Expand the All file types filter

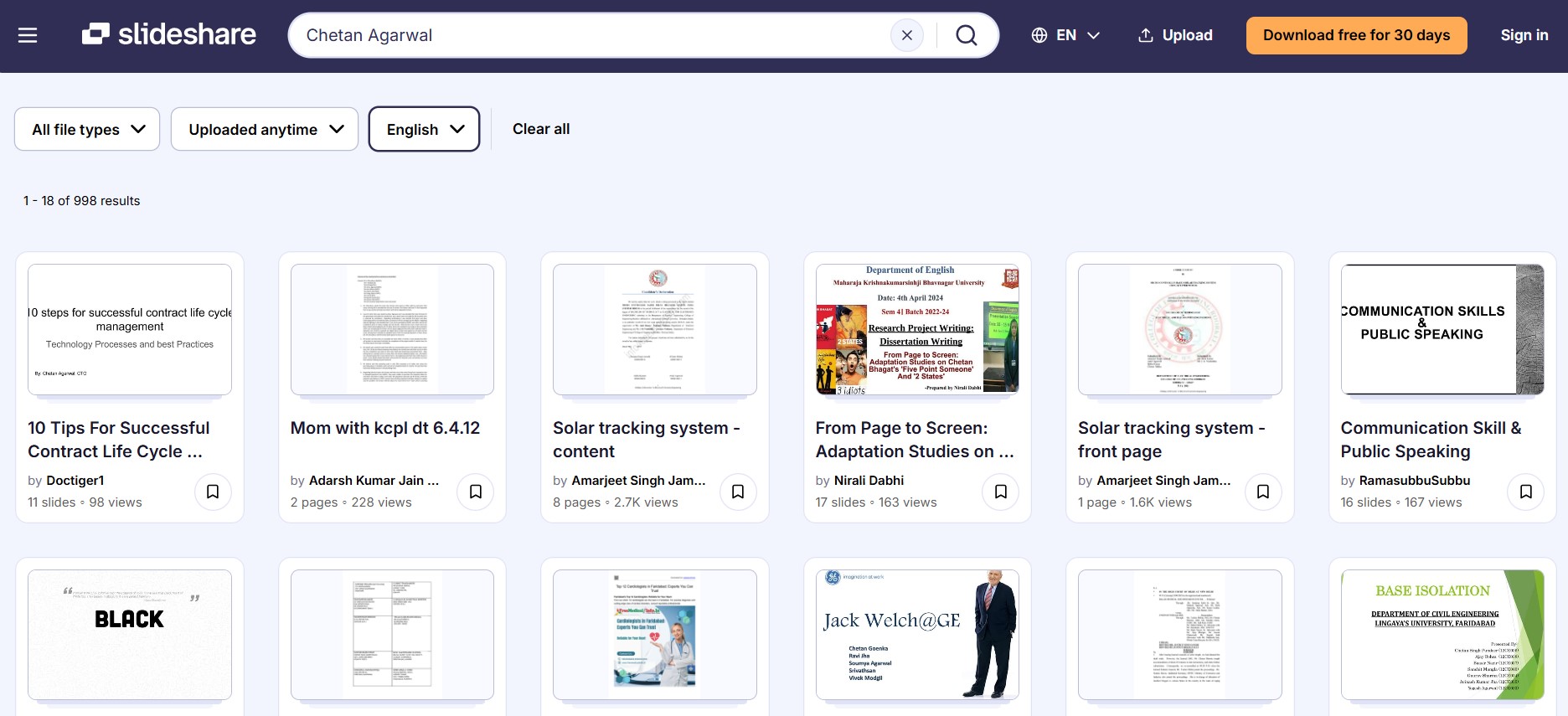[87, 129]
